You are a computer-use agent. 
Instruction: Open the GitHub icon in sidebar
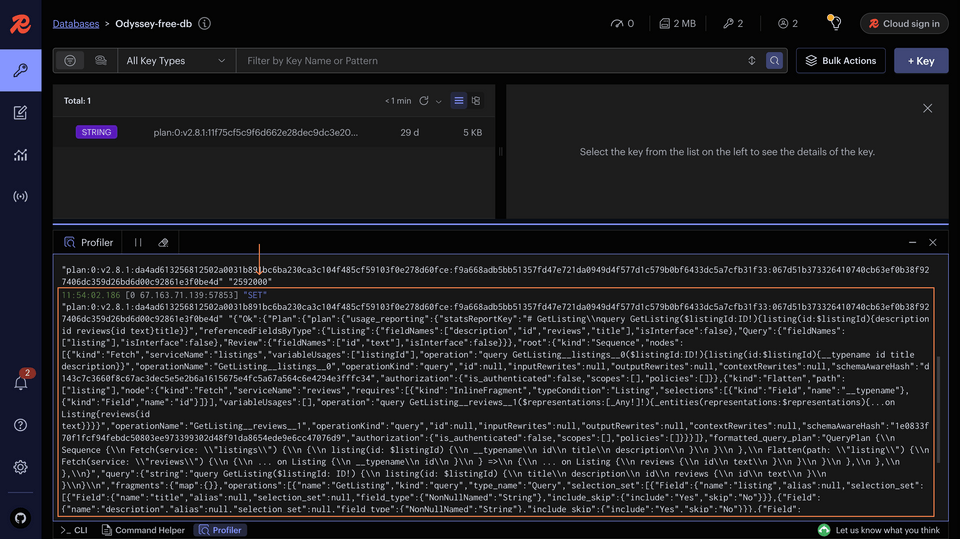(20, 518)
